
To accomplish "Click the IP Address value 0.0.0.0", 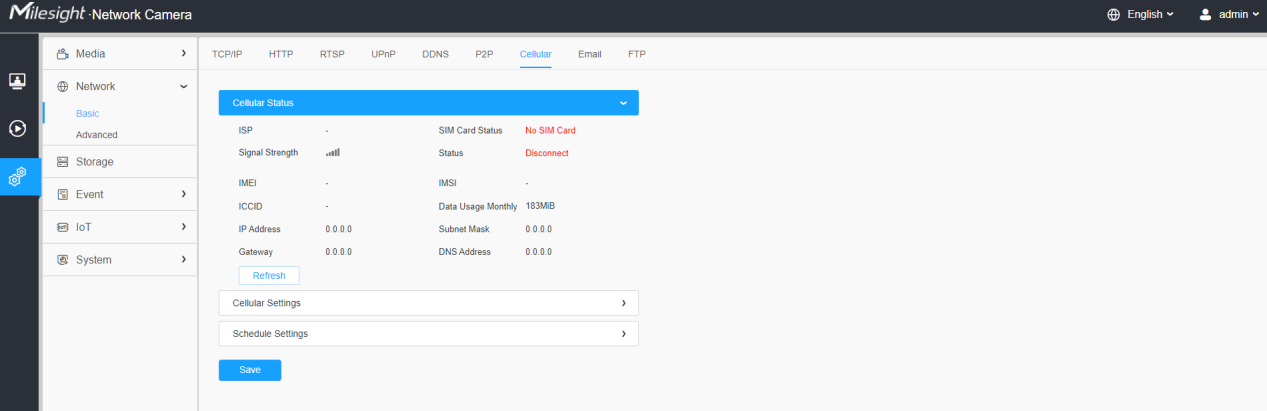I will click(x=338, y=229).
